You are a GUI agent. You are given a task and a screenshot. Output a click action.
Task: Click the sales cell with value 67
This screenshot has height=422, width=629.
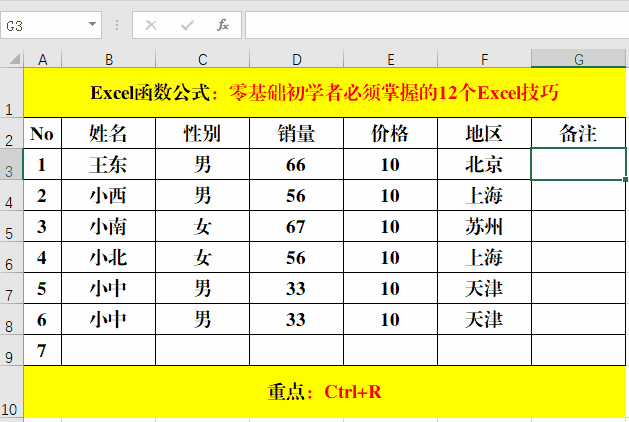[x=296, y=226]
